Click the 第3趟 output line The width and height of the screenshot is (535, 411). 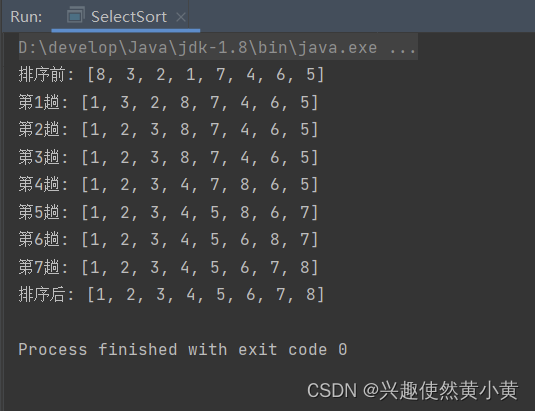(168, 157)
